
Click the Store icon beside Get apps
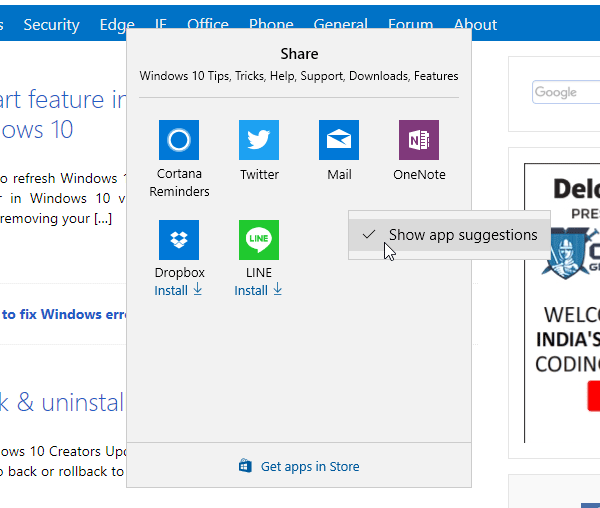coord(245,466)
